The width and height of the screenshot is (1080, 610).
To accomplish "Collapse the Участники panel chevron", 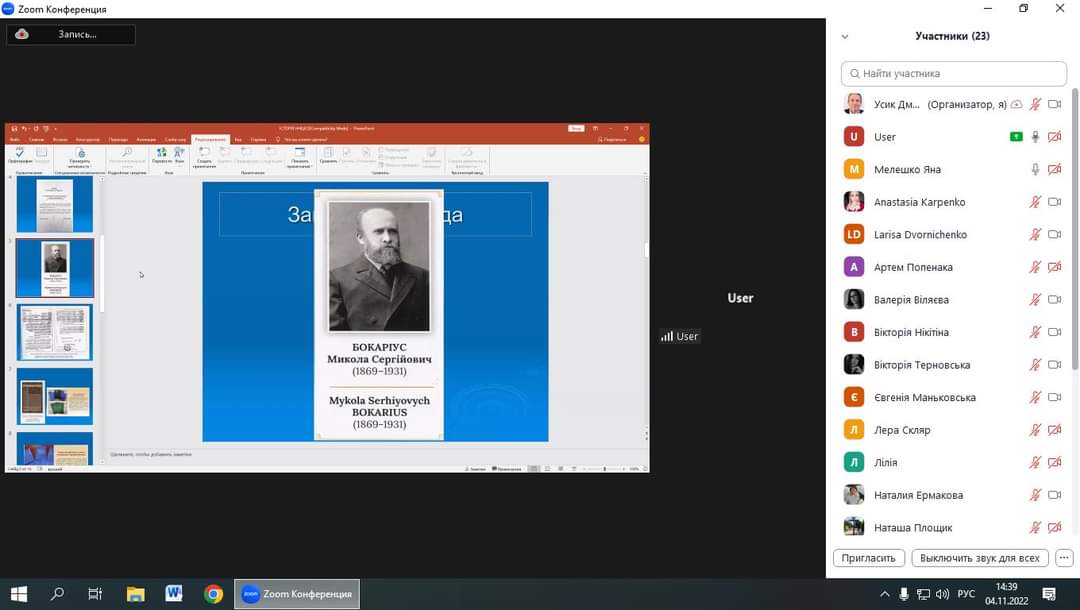I will 845,36.
